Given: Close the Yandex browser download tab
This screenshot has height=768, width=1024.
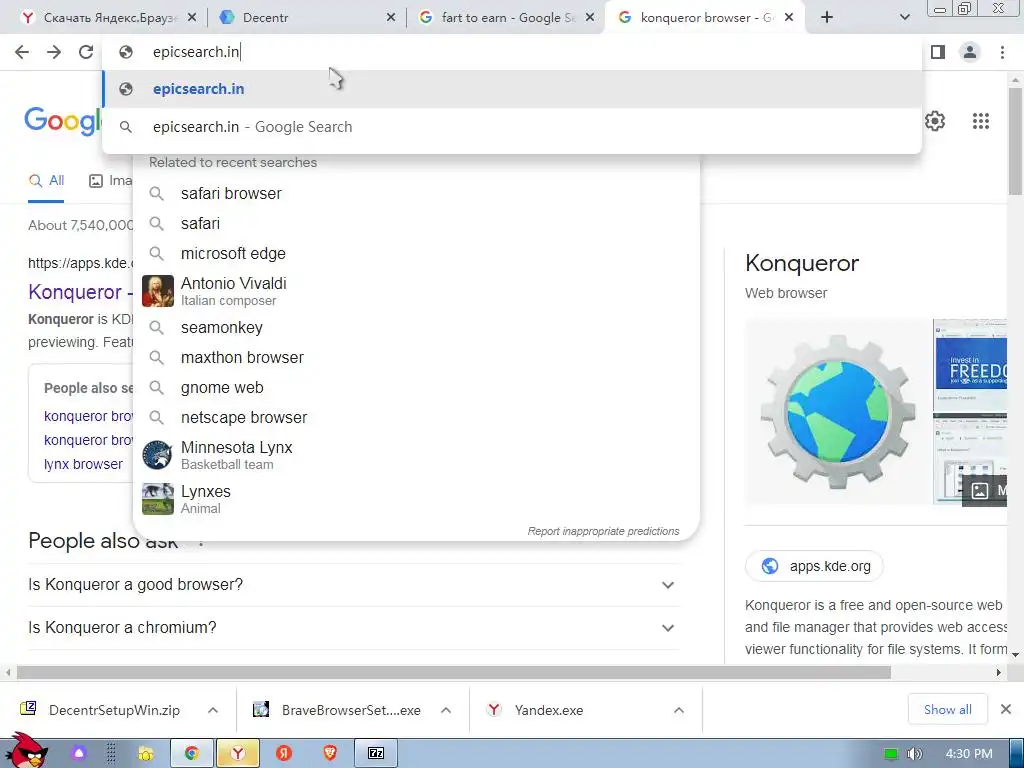Looking at the screenshot, I should [x=192, y=18].
